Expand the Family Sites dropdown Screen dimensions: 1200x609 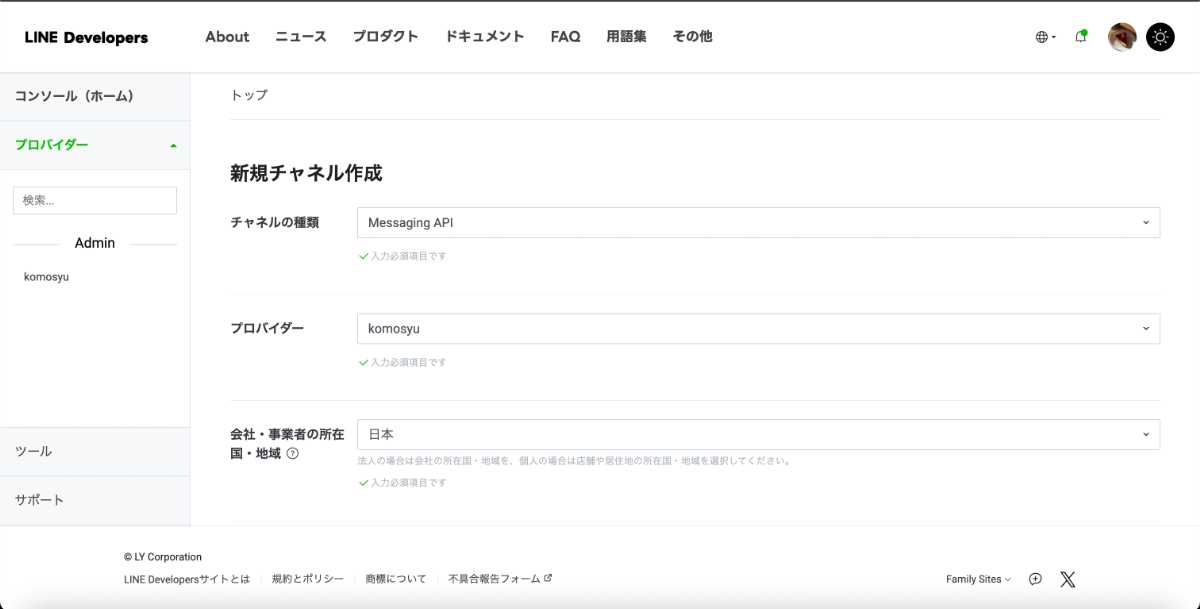tap(978, 579)
